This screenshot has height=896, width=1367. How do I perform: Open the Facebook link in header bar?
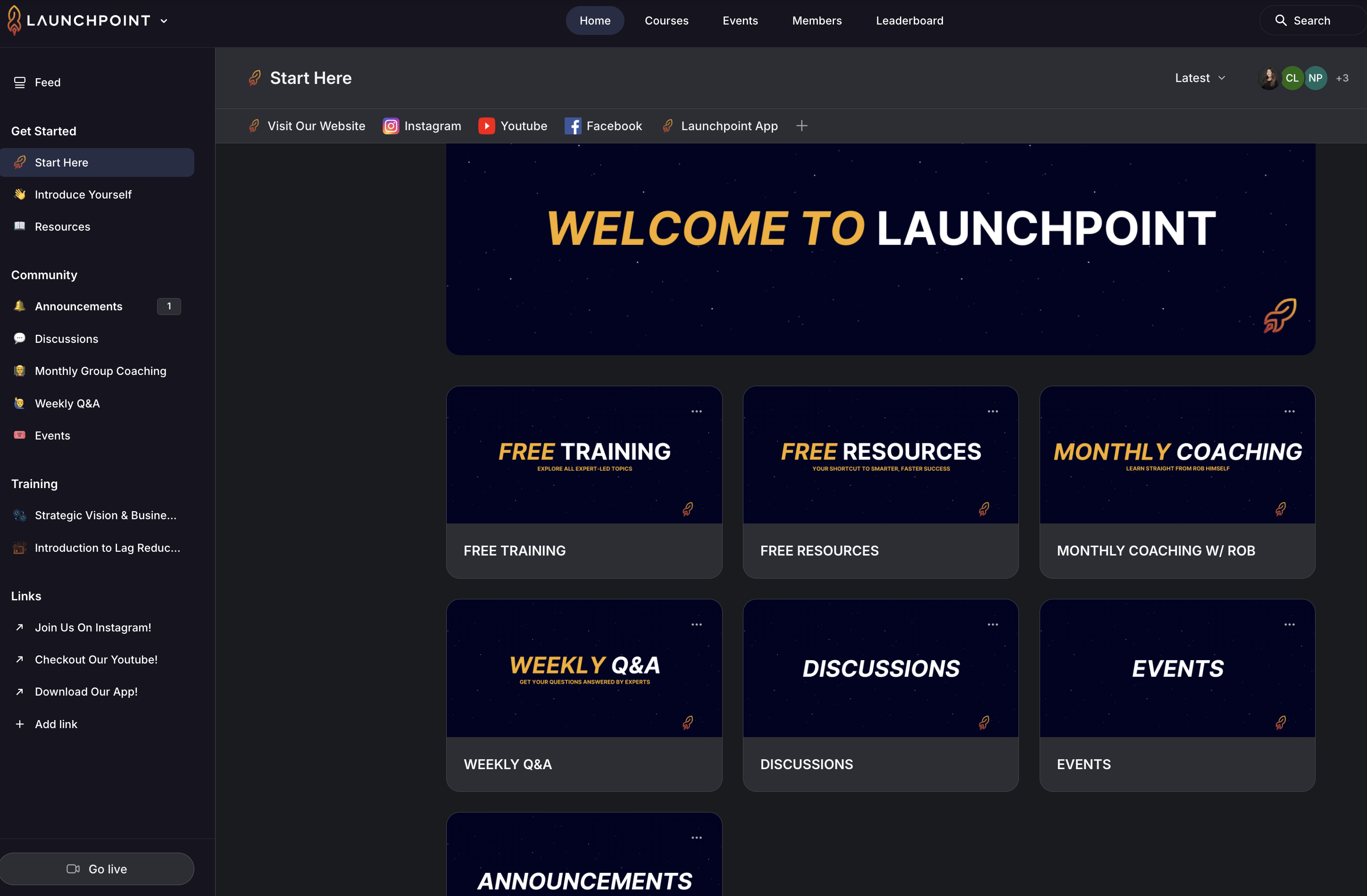point(603,126)
